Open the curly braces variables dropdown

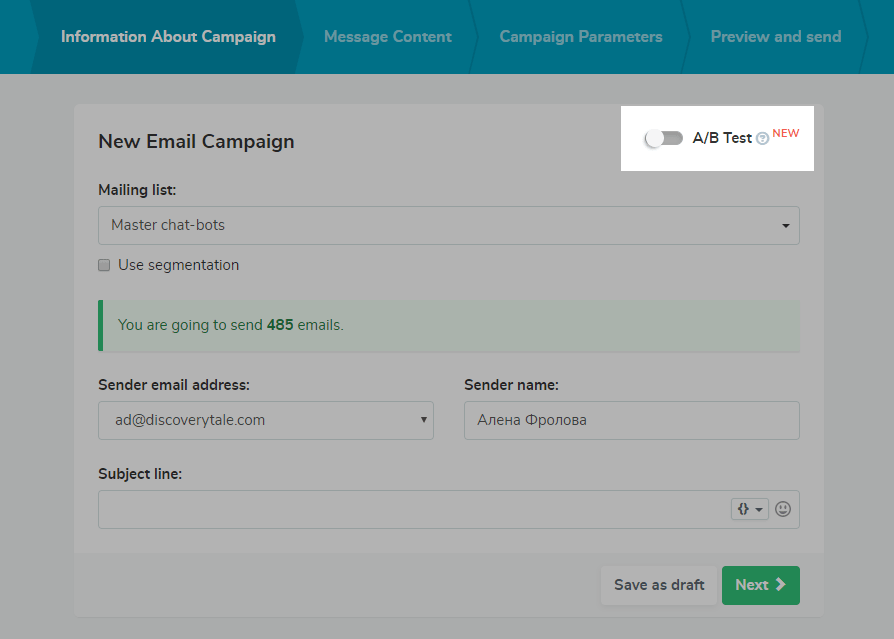click(x=750, y=509)
